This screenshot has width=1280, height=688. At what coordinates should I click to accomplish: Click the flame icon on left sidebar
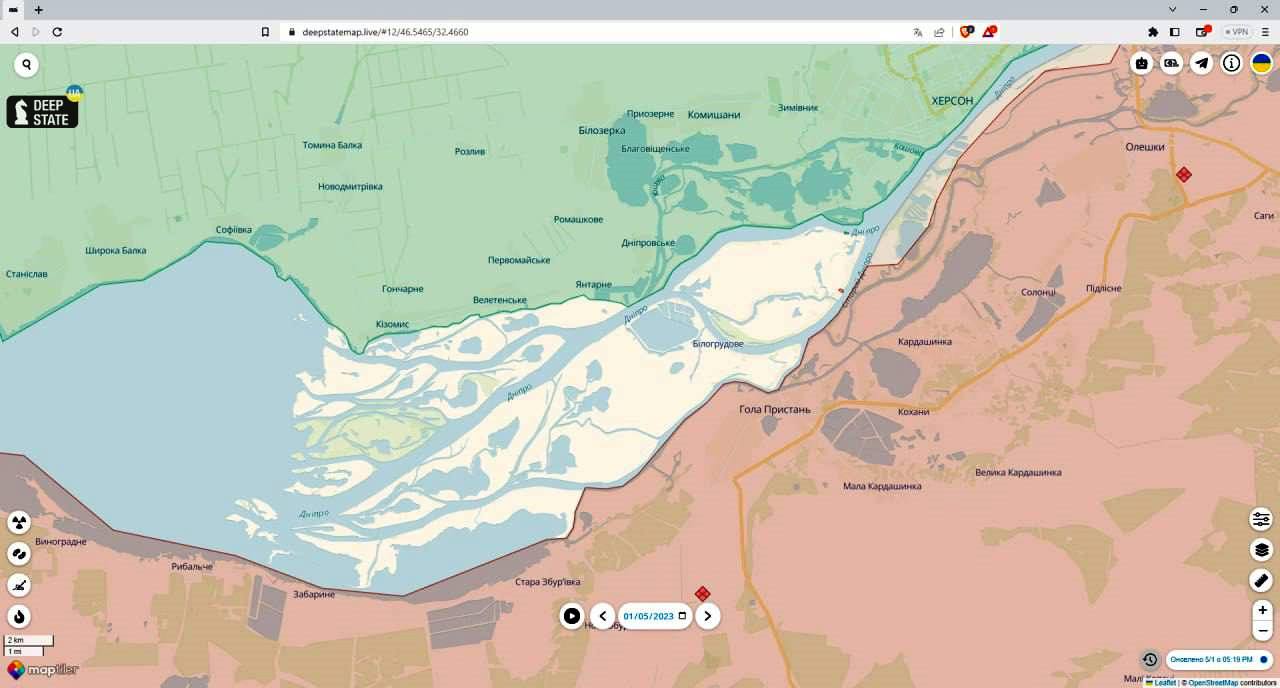point(19,616)
